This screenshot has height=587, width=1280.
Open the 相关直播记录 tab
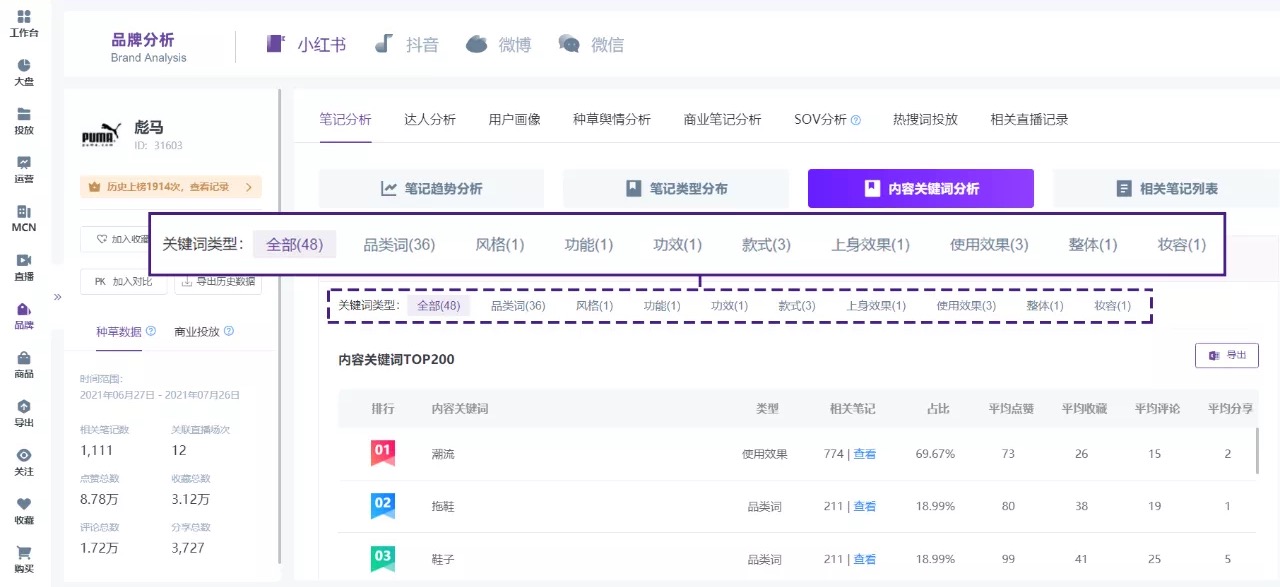pos(1029,119)
